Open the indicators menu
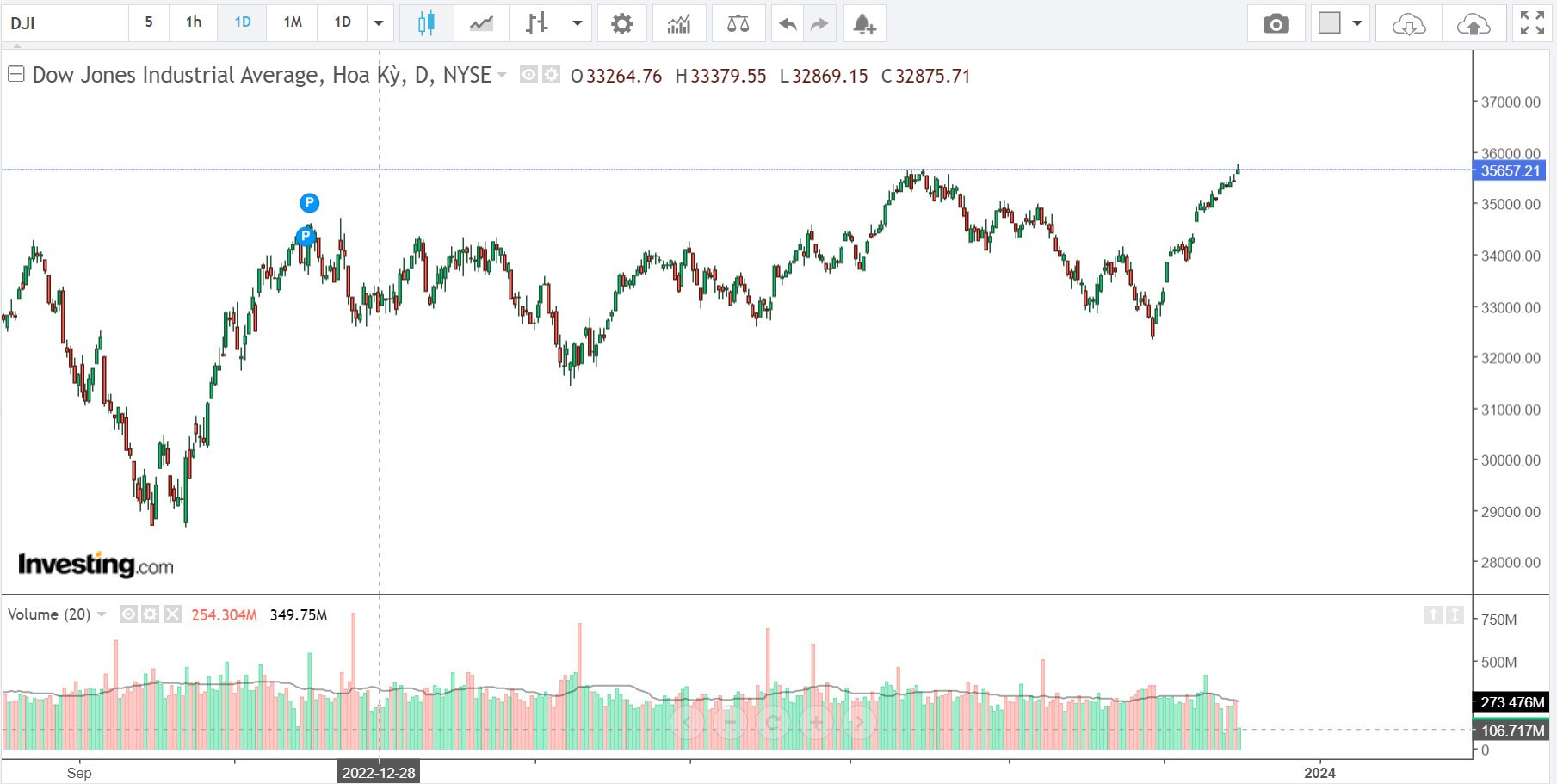The image size is (1557, 784). point(679,23)
